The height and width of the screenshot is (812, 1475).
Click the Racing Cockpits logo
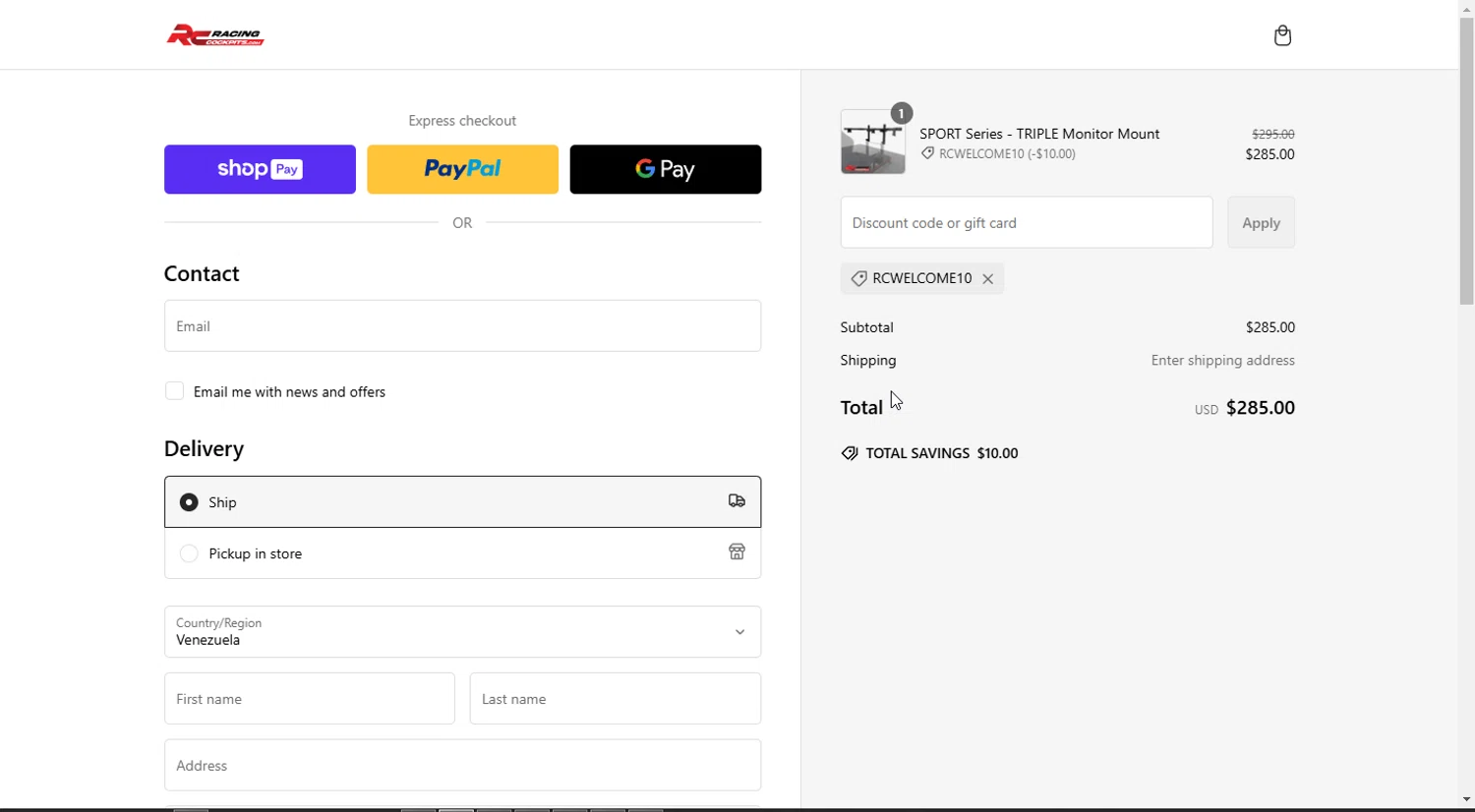tap(215, 36)
